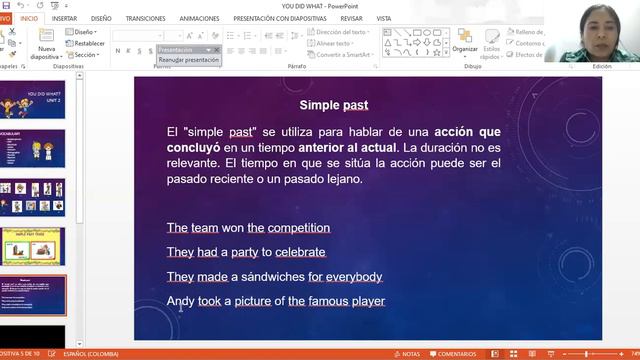
Task: Click down arrow of slide panel scrollbar
Action: [x=79, y=344]
